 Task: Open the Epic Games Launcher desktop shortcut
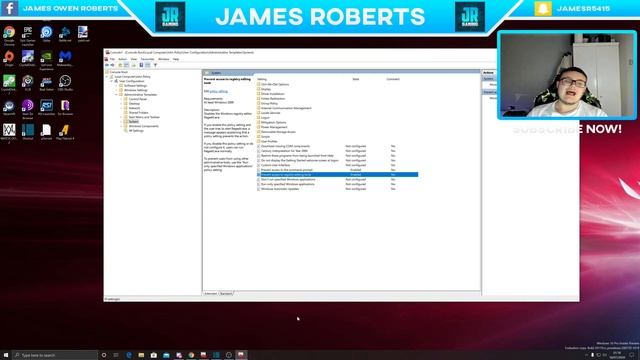tap(28, 35)
